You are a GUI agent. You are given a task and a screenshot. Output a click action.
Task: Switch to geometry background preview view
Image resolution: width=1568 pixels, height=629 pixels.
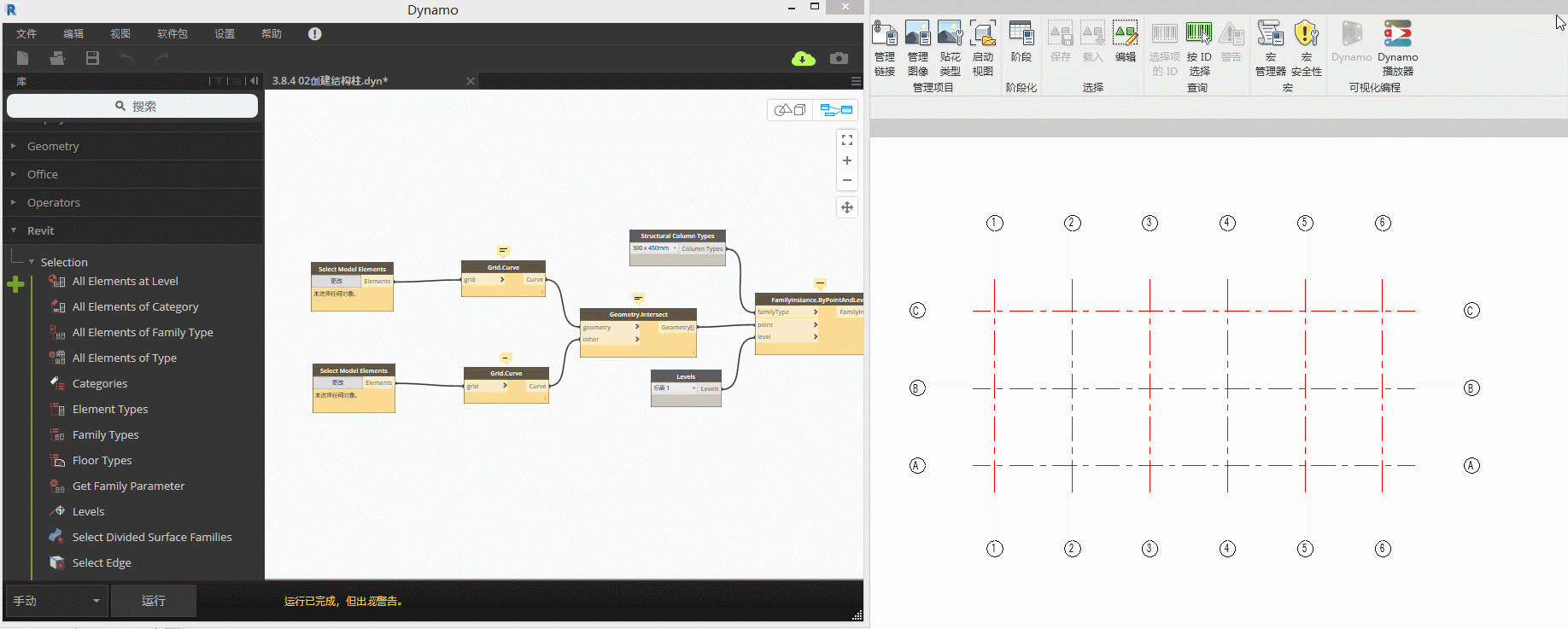(x=790, y=109)
